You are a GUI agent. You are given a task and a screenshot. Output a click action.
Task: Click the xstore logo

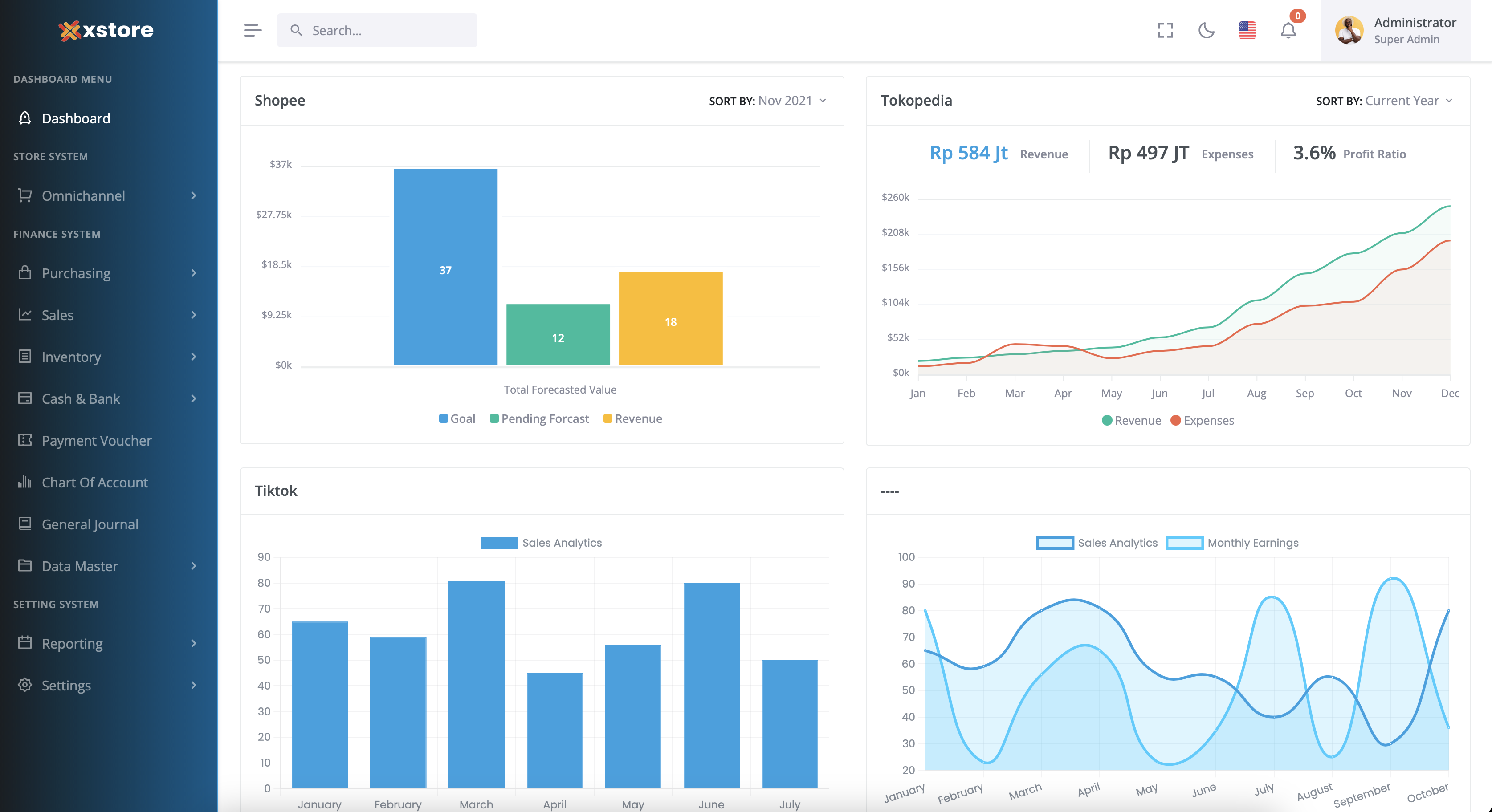[x=106, y=30]
